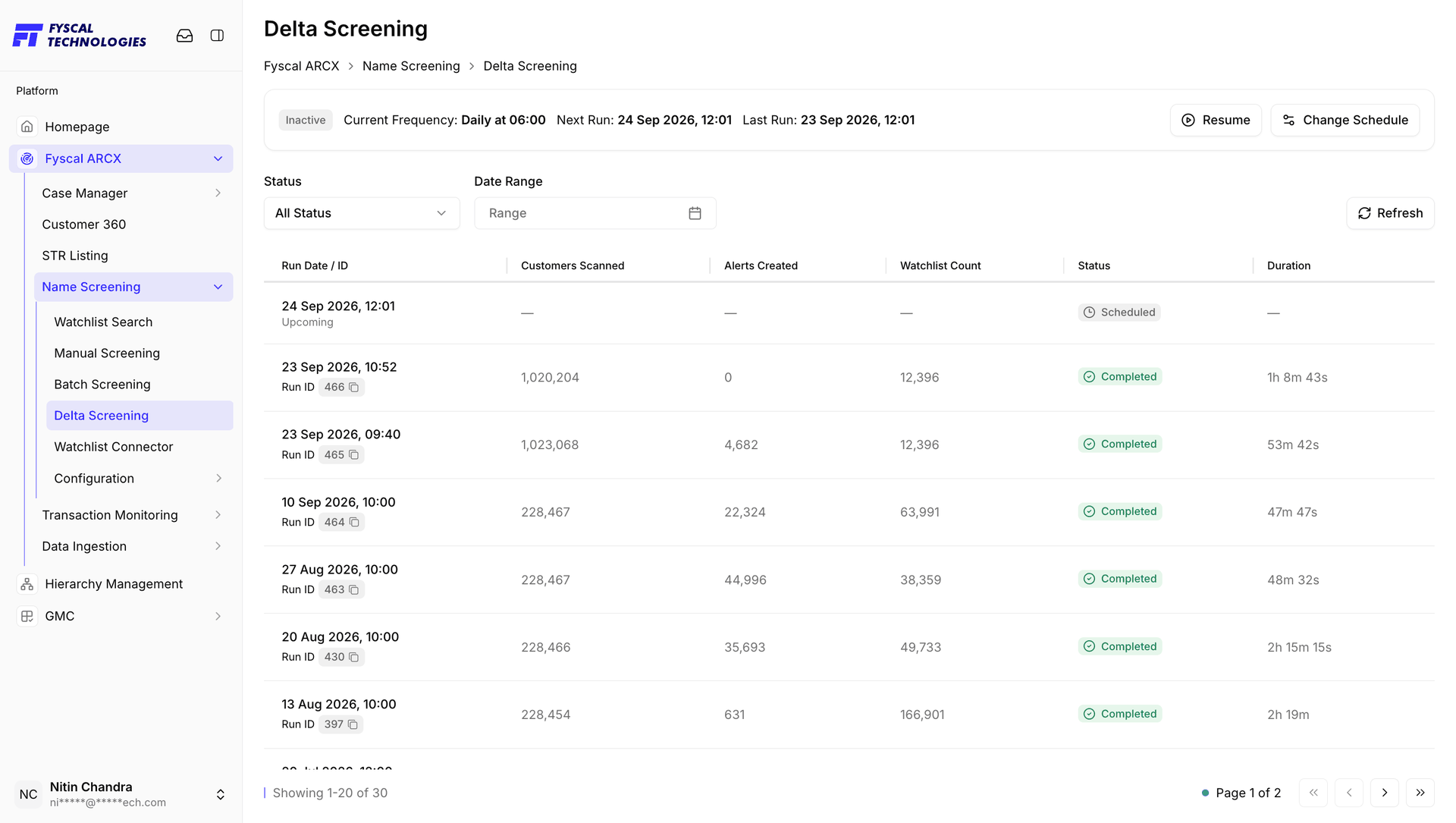The width and height of the screenshot is (1456, 823).
Task: Click the 23 Sep 2026, 10:52 run row
Action: click(849, 378)
